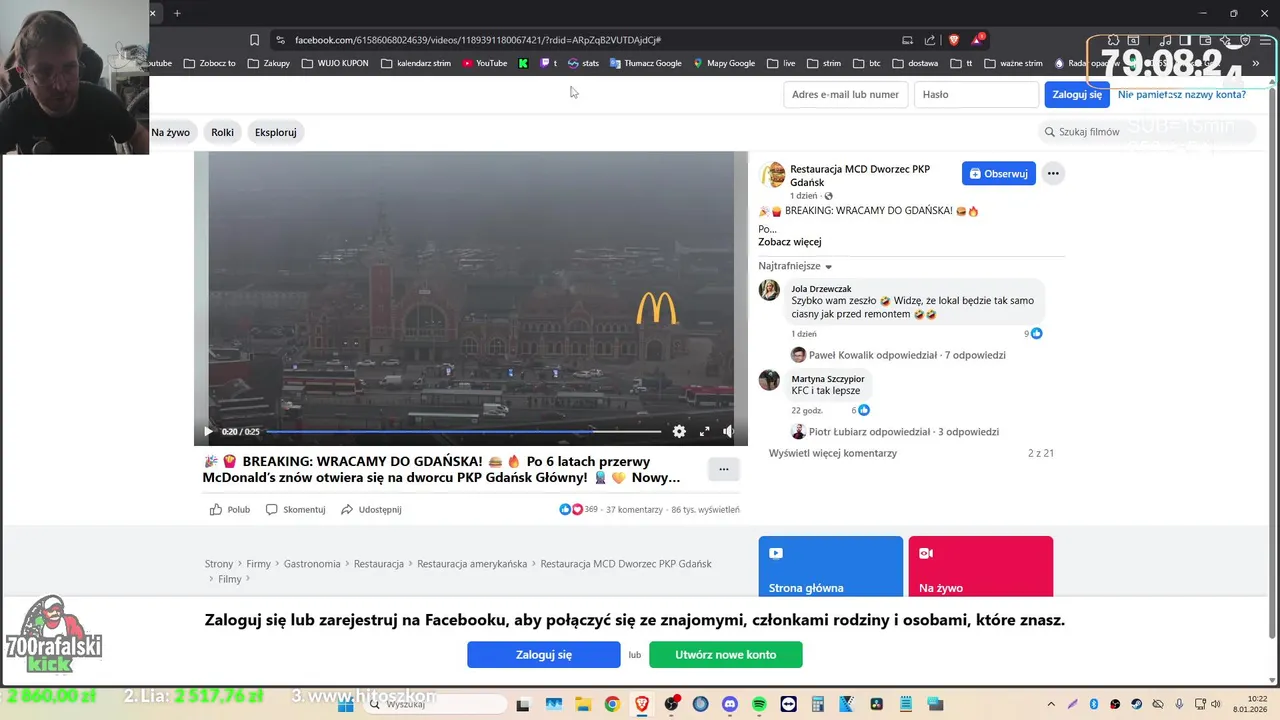Click Skomentuj under the video
1280x720 pixels.
pos(295,509)
